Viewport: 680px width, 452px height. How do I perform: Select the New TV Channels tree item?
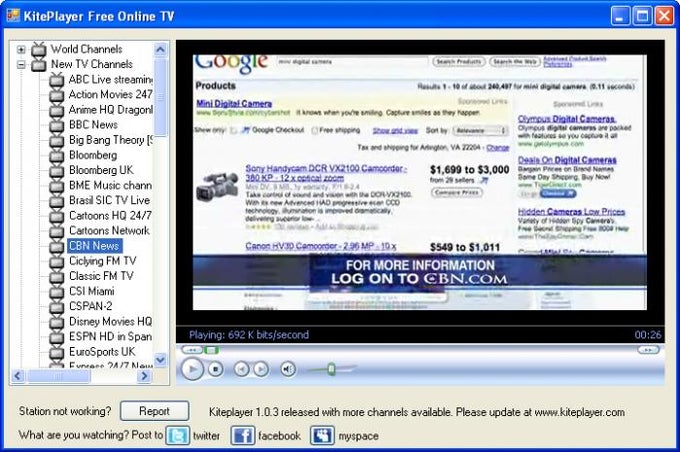pos(92,64)
